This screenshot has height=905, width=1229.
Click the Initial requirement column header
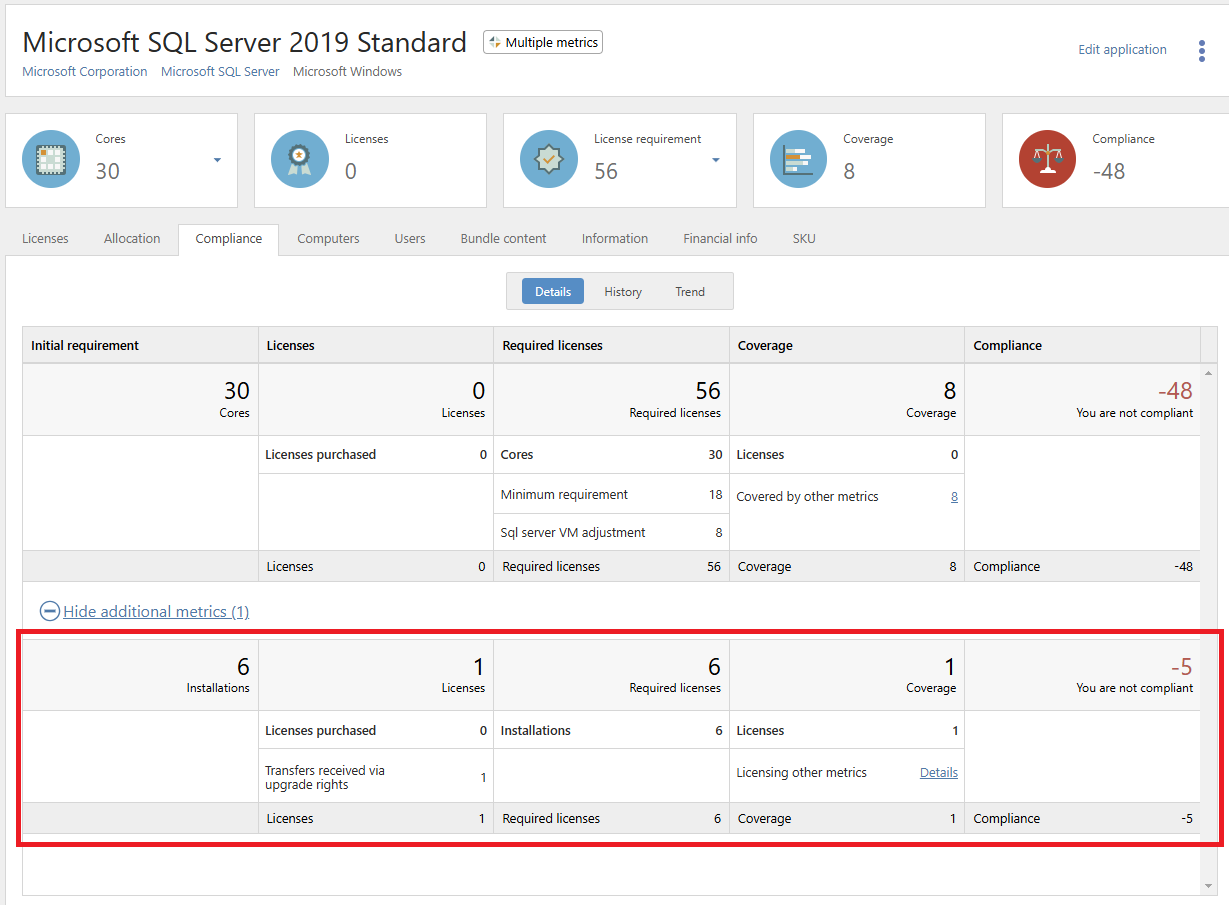click(x=141, y=345)
